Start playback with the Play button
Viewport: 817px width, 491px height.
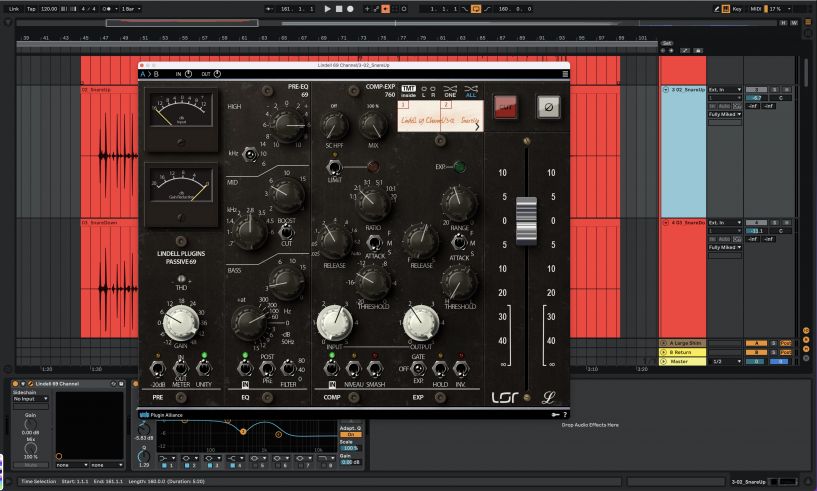pos(327,9)
